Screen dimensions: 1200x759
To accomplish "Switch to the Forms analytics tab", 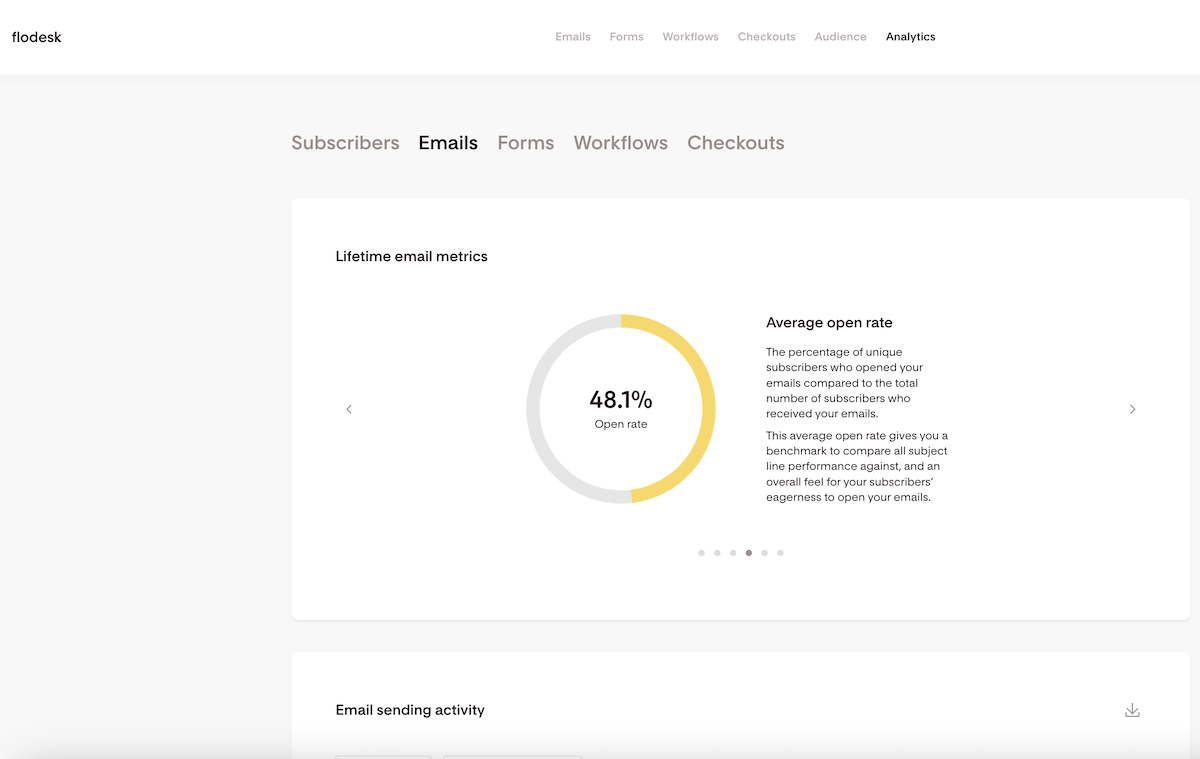I will (526, 143).
